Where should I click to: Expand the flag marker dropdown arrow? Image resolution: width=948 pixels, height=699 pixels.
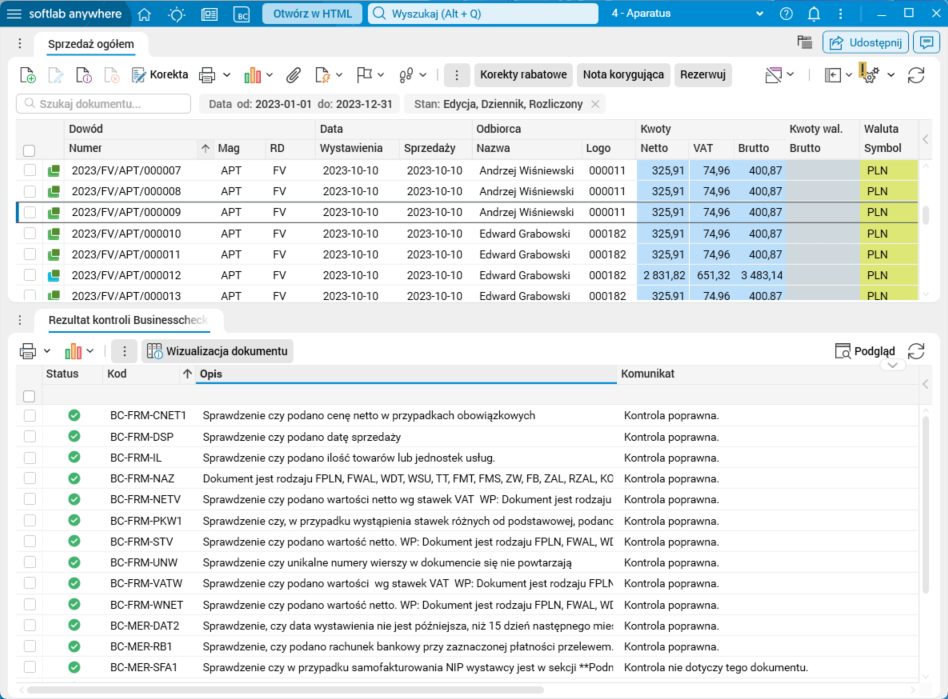383,75
